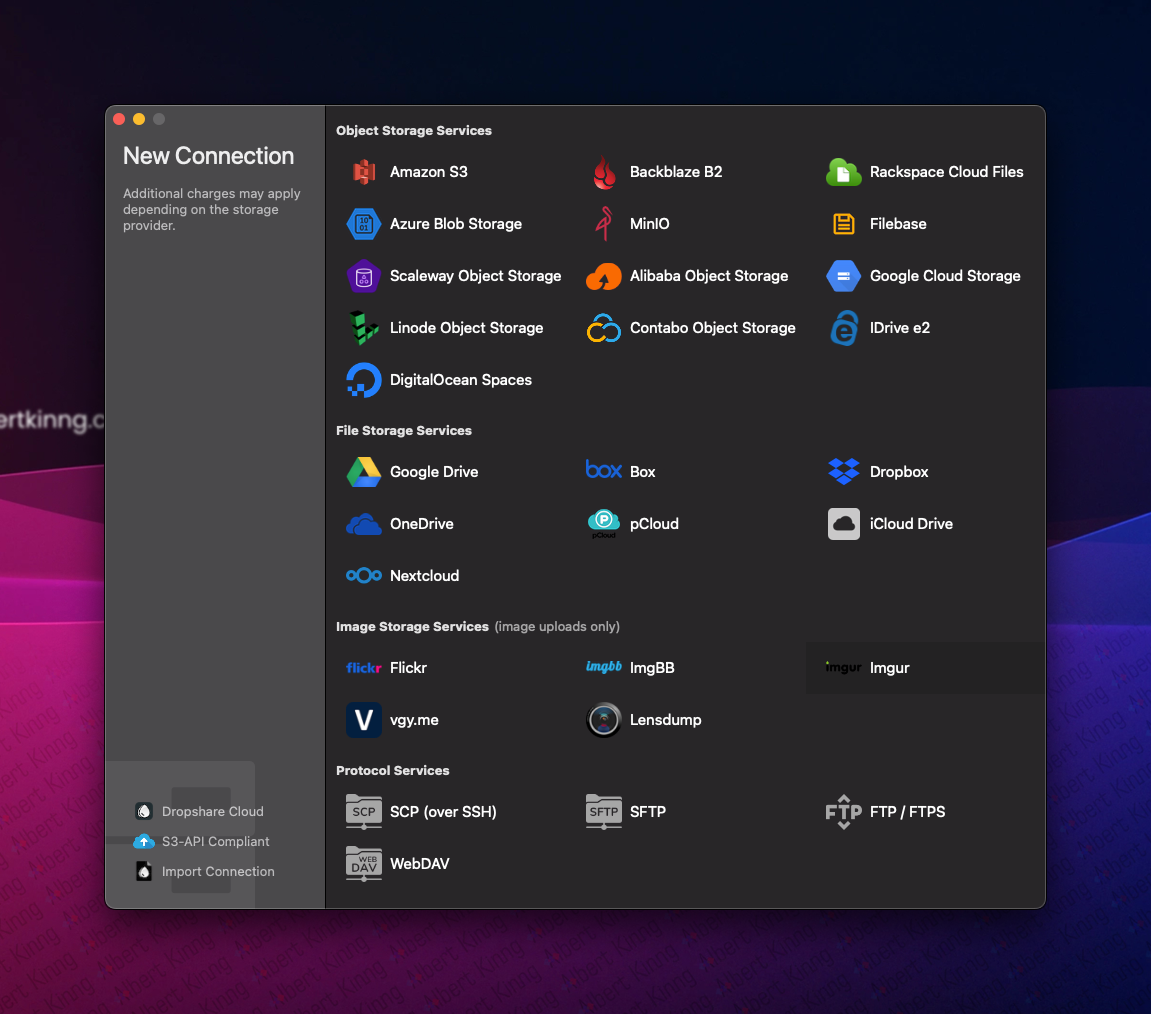
Task: Click the Imgur logo icon
Action: (843, 667)
